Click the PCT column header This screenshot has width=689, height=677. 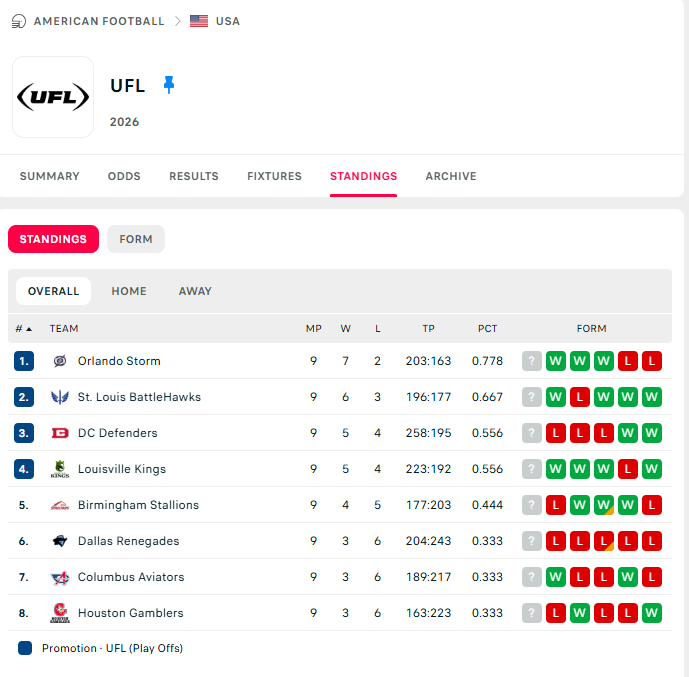pyautogui.click(x=487, y=329)
